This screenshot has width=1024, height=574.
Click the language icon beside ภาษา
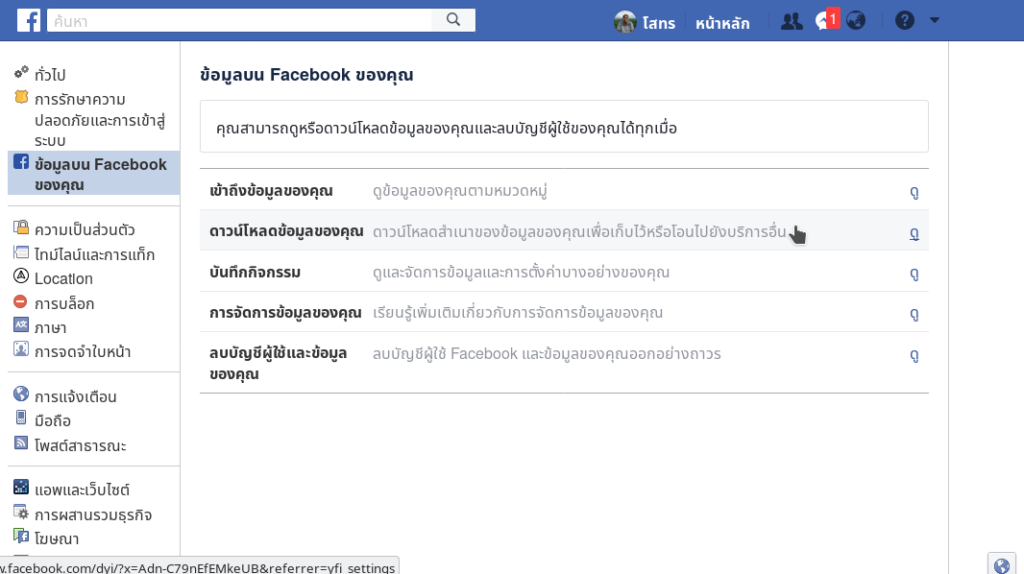point(21,325)
